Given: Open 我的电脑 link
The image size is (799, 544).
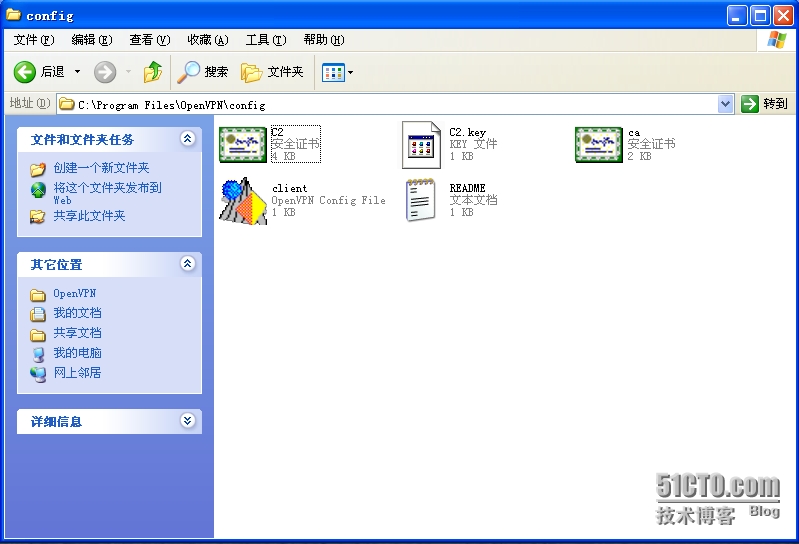Looking at the screenshot, I should click(x=77, y=353).
